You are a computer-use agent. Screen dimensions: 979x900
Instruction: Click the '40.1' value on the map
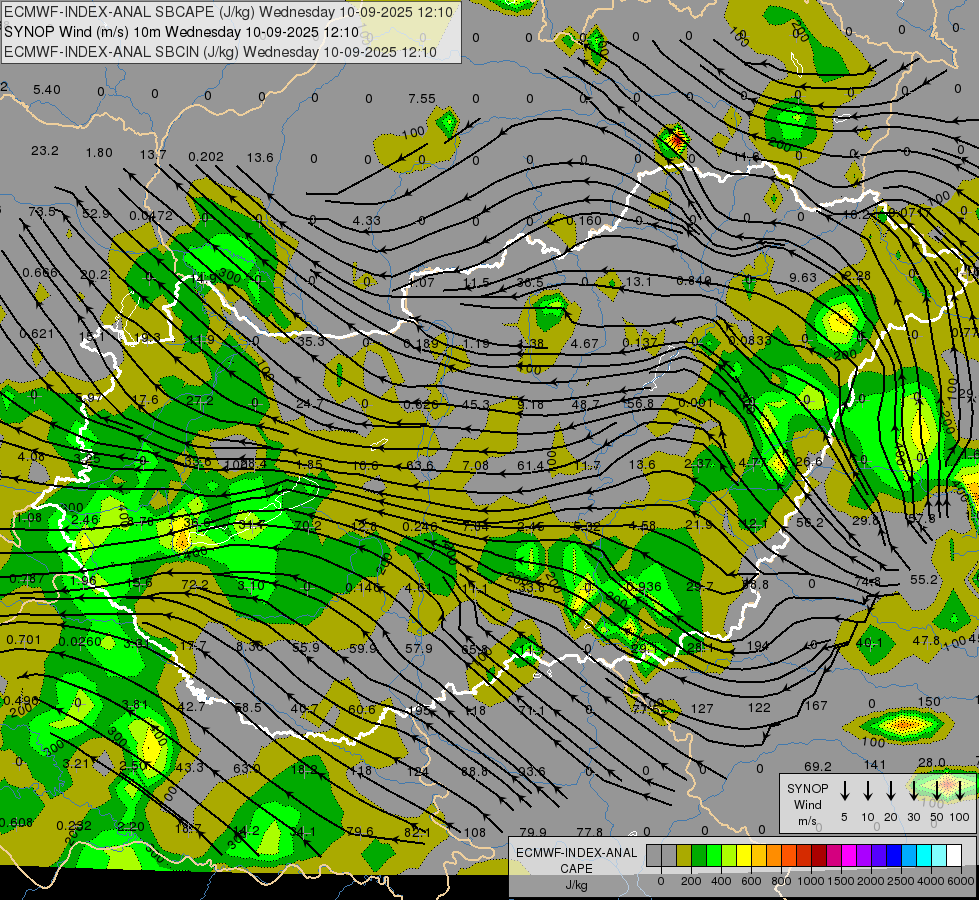pos(869,643)
